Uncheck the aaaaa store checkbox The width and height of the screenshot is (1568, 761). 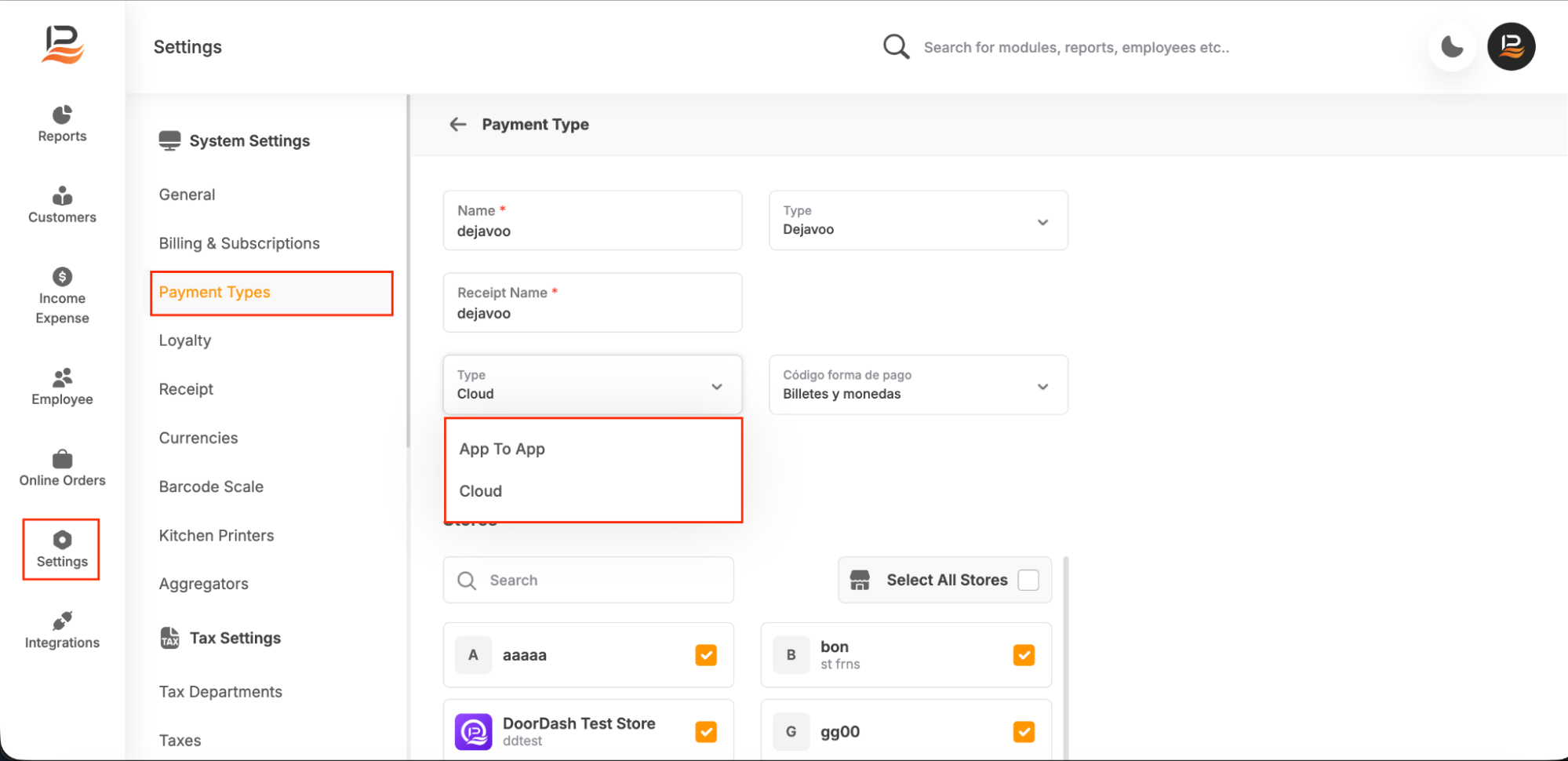(706, 655)
